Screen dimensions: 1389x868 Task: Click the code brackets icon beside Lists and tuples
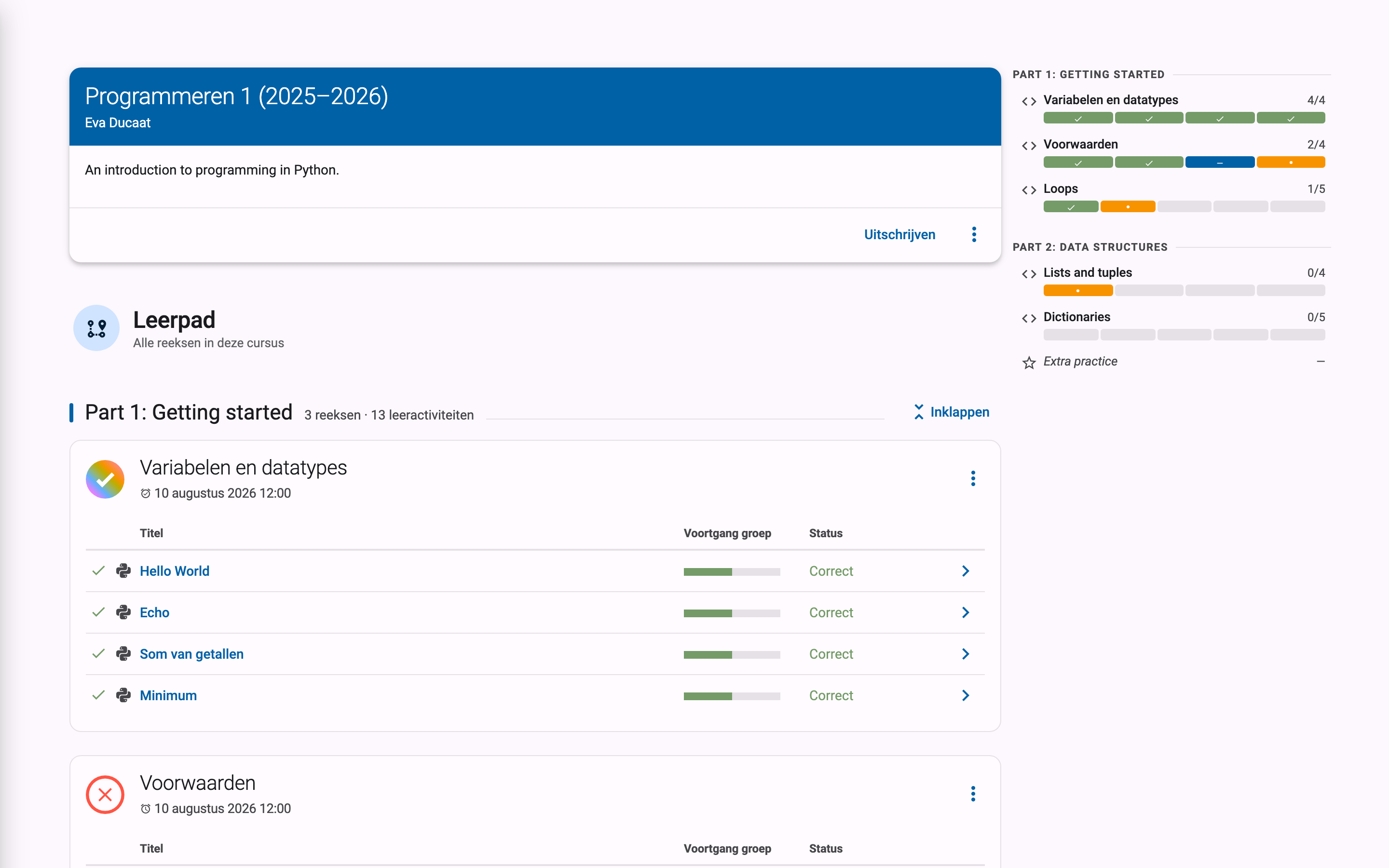1029,273
